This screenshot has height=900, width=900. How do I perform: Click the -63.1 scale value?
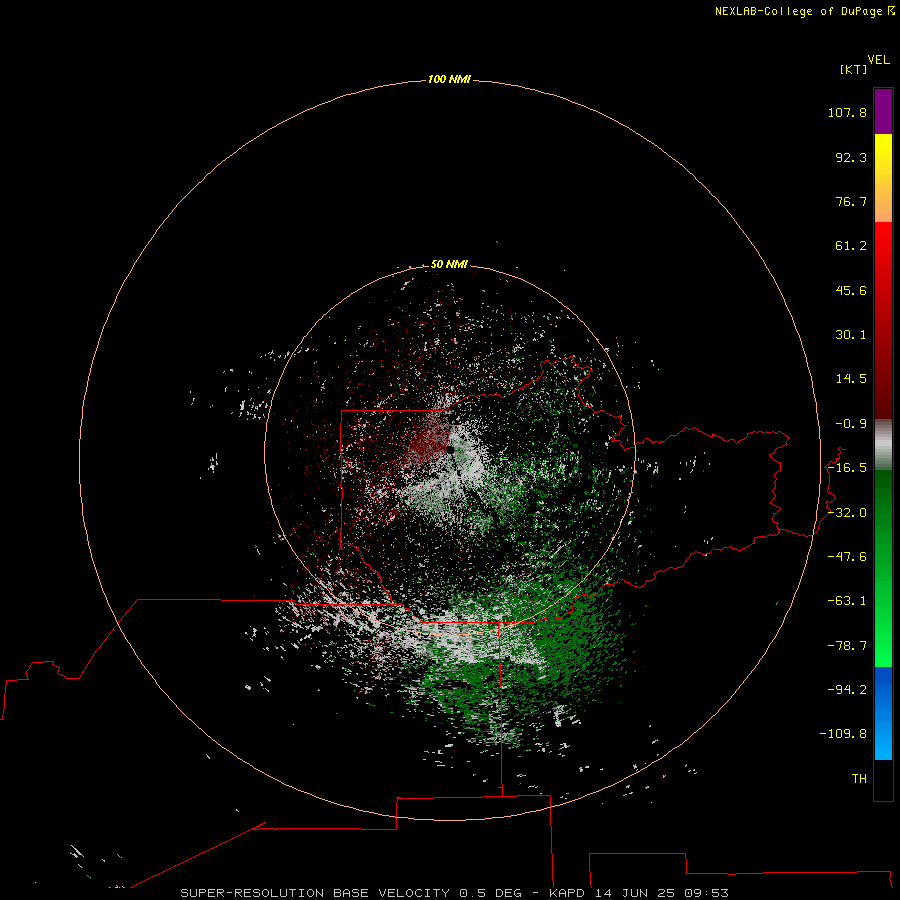pyautogui.click(x=847, y=601)
